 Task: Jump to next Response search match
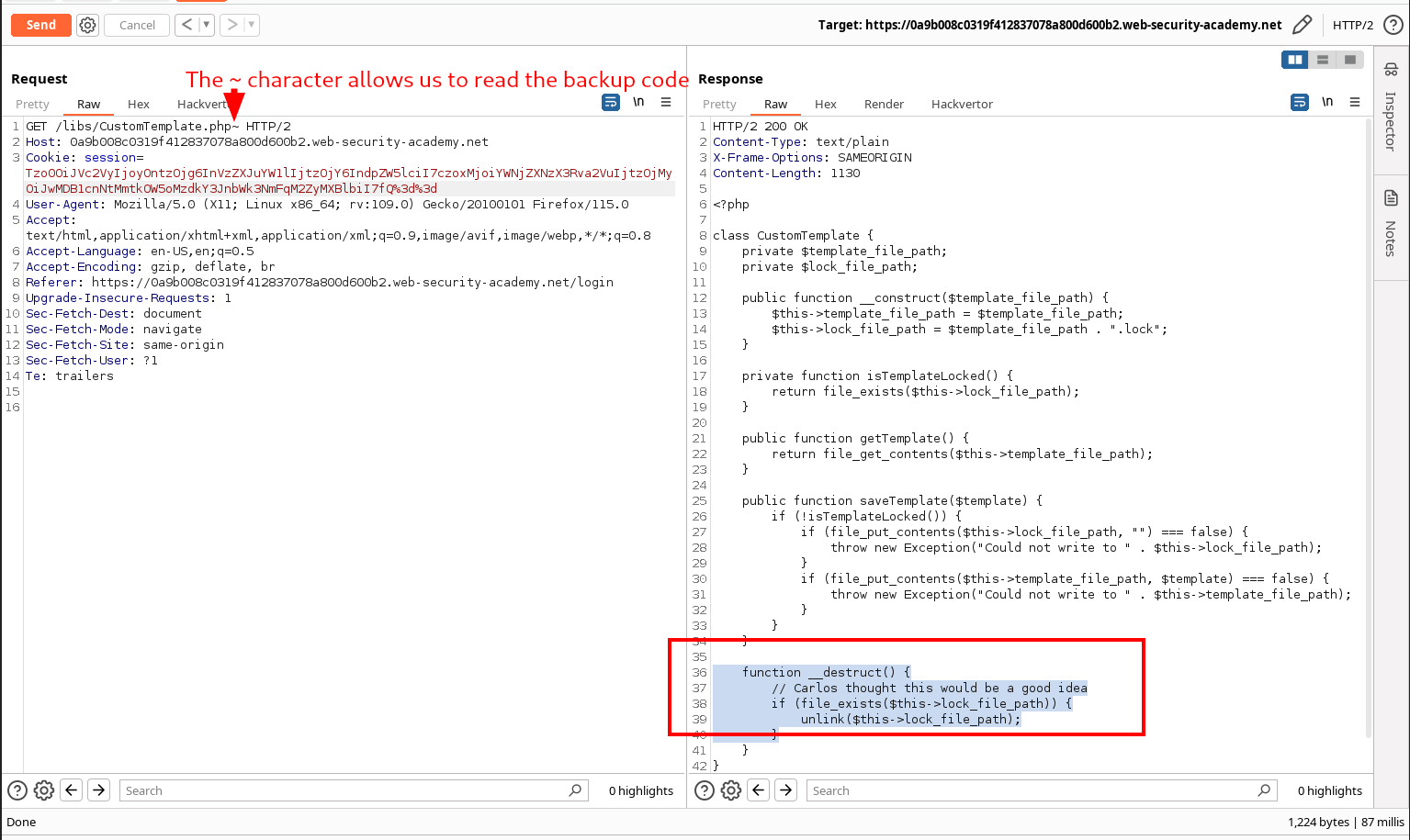coord(786,790)
